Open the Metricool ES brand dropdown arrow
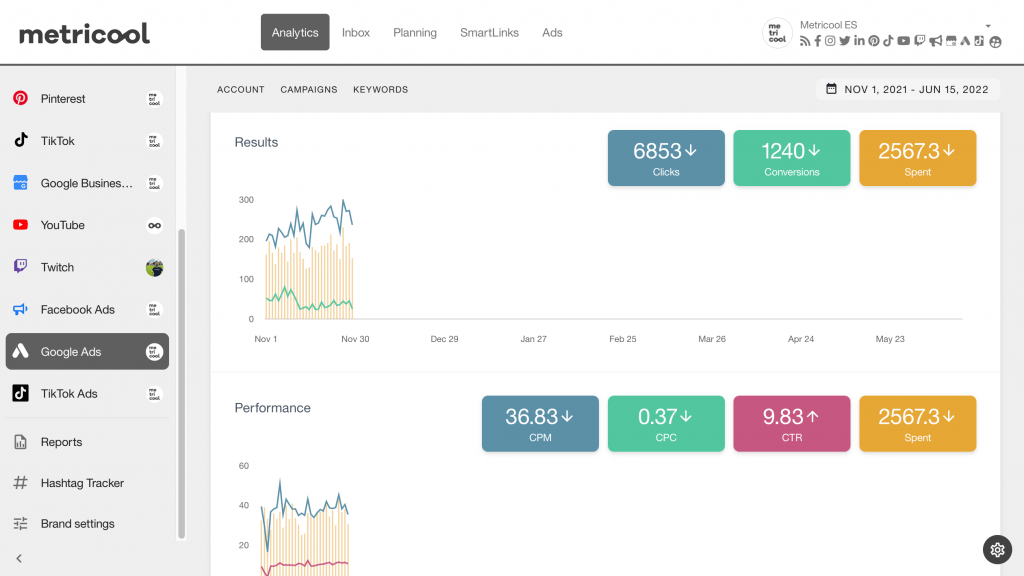 point(988,26)
